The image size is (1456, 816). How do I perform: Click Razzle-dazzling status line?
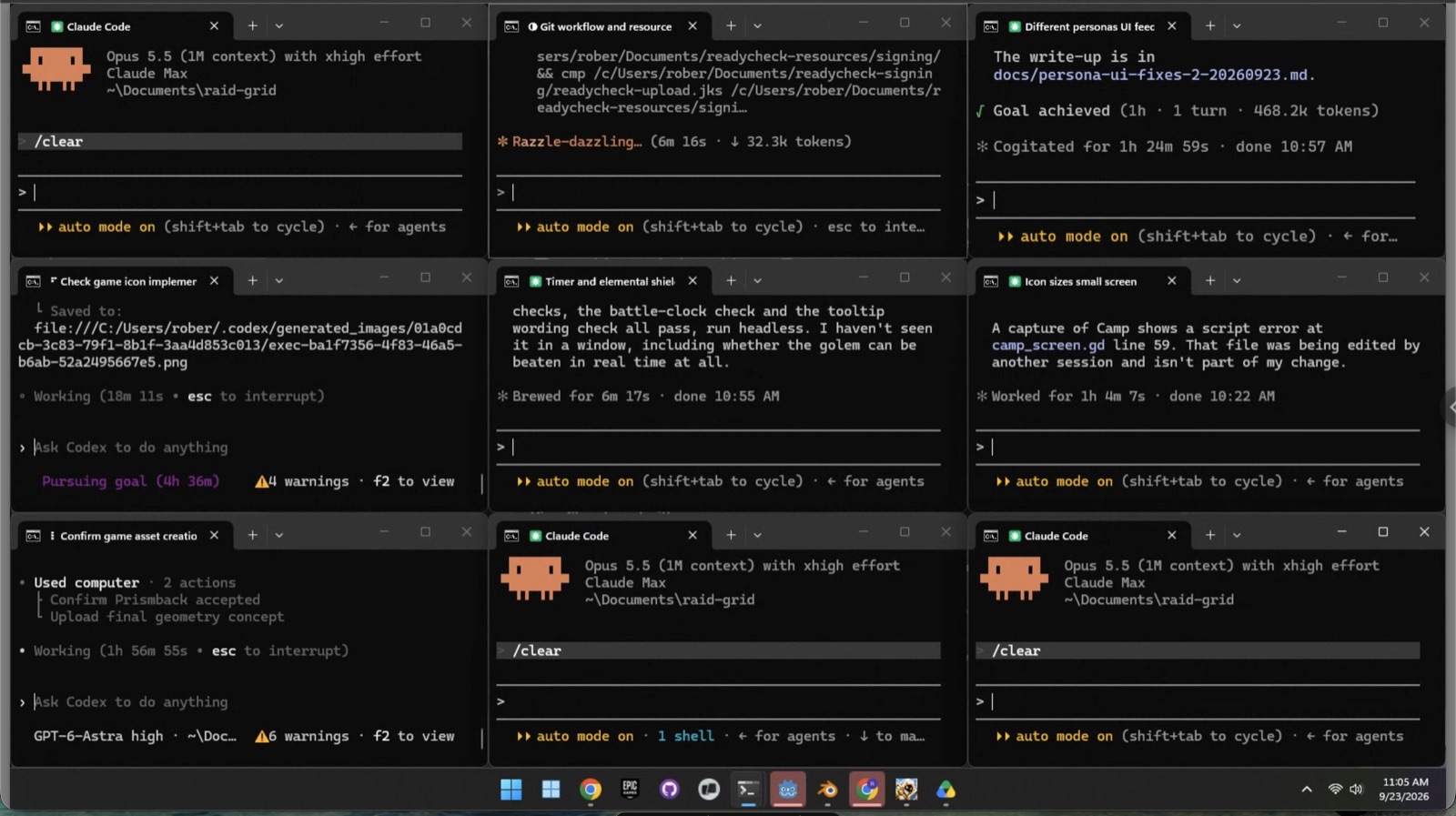[x=674, y=142]
